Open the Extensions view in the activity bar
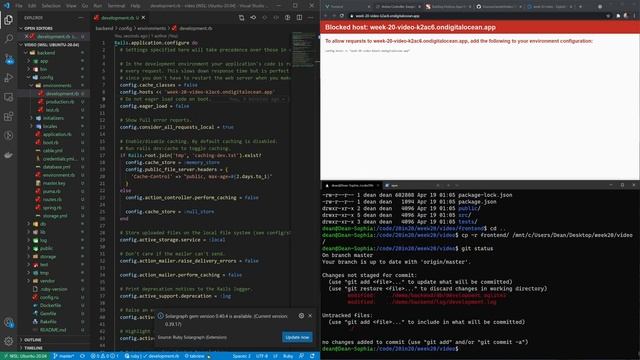 (x=9, y=116)
